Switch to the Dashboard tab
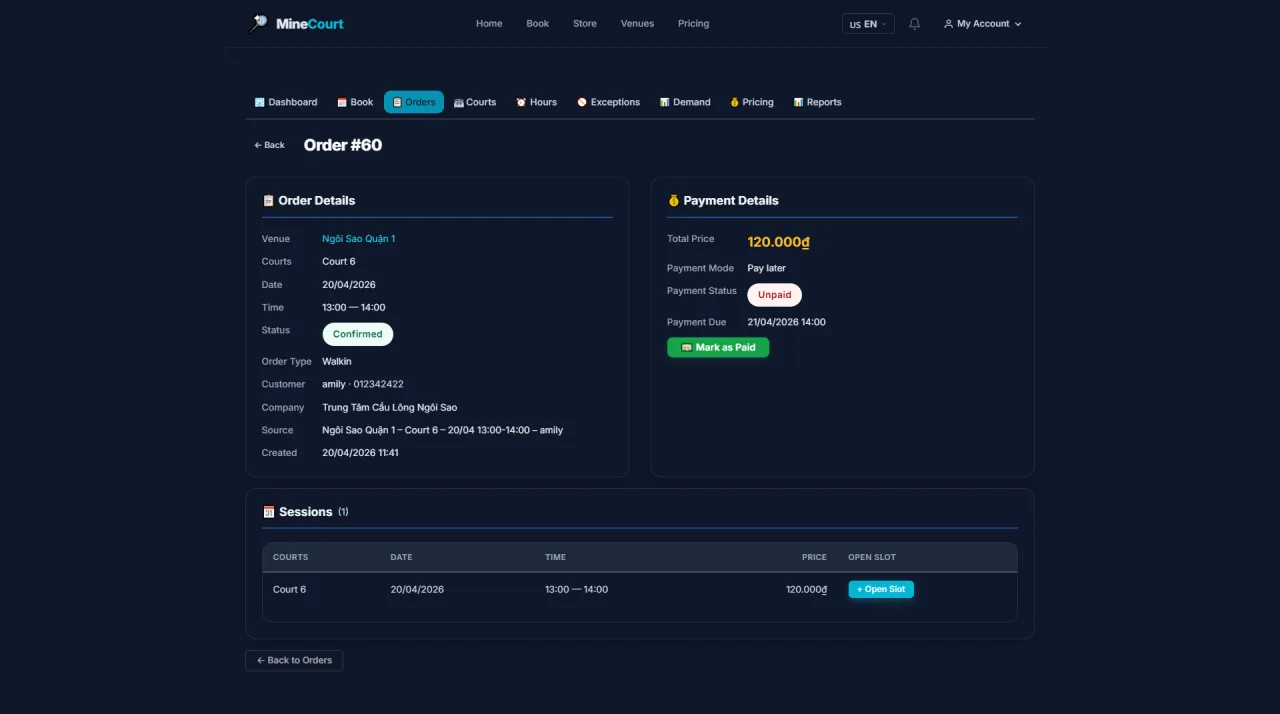This screenshot has height=714, width=1280. pos(286,102)
